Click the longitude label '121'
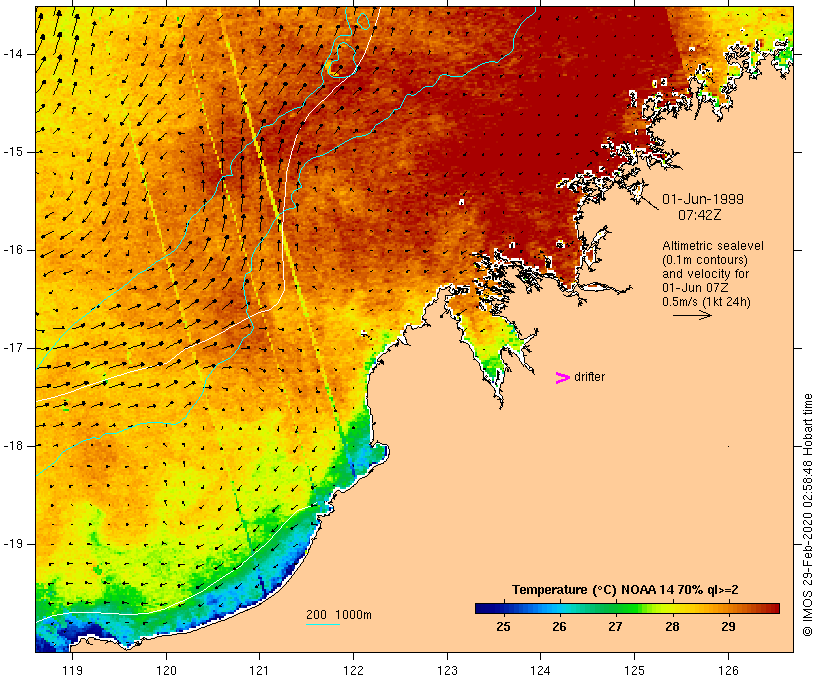Screen dimensions: 820x680 click(x=260, y=671)
